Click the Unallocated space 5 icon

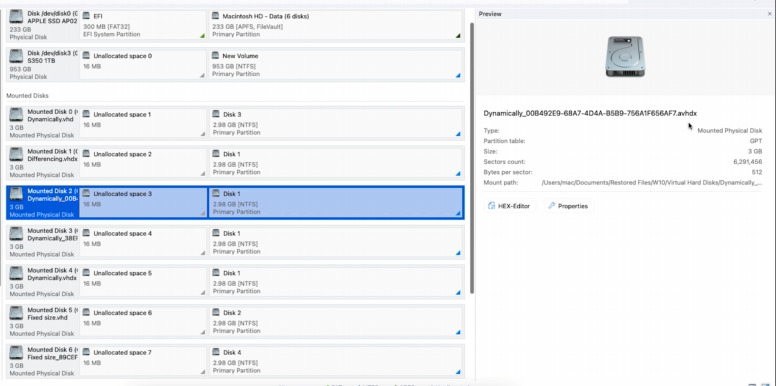coord(86,273)
